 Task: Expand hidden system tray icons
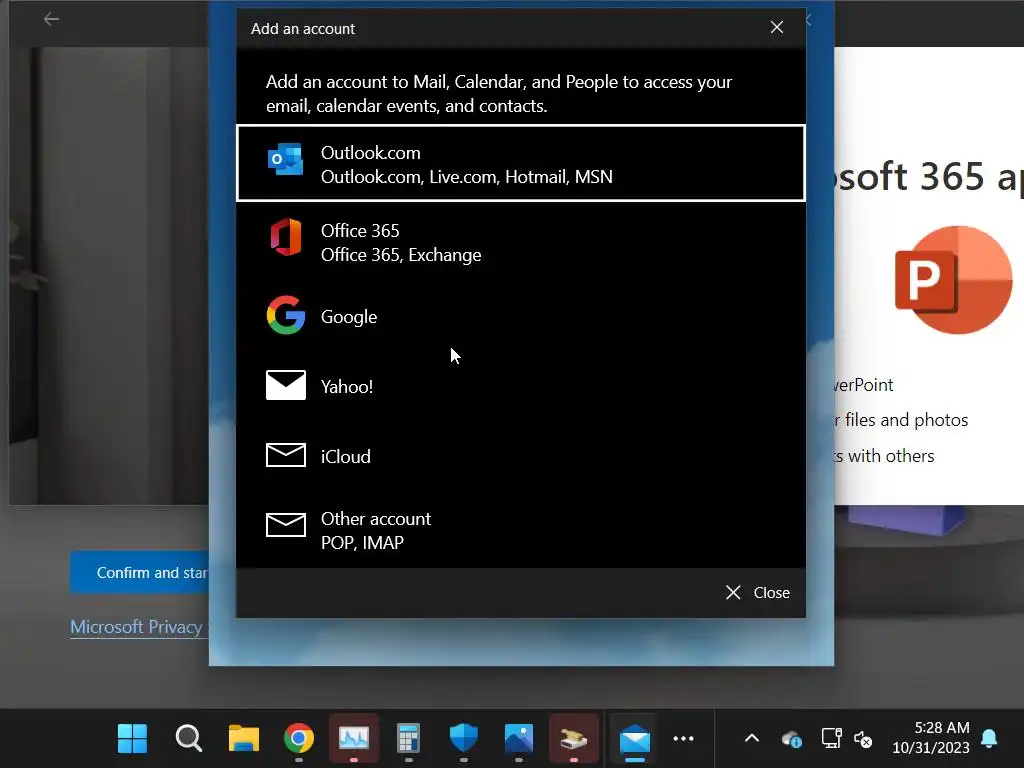(x=752, y=739)
